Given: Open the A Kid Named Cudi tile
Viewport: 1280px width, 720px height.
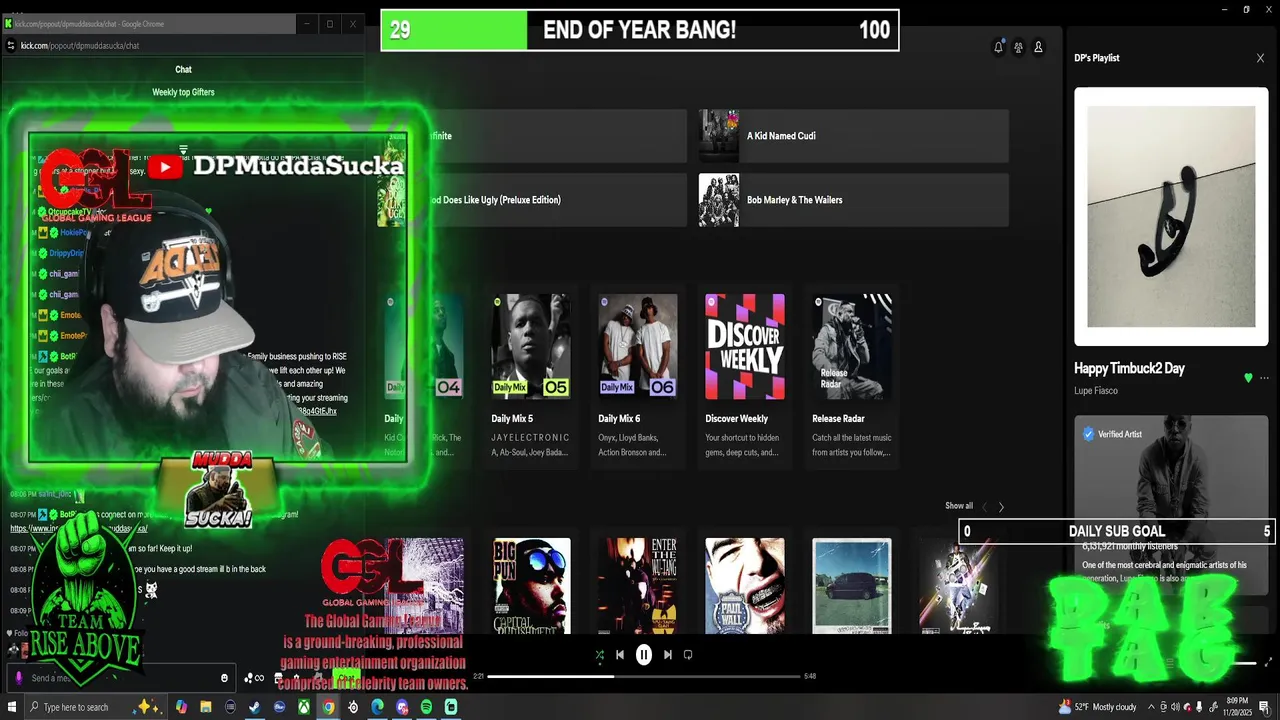Looking at the screenshot, I should tap(854, 136).
